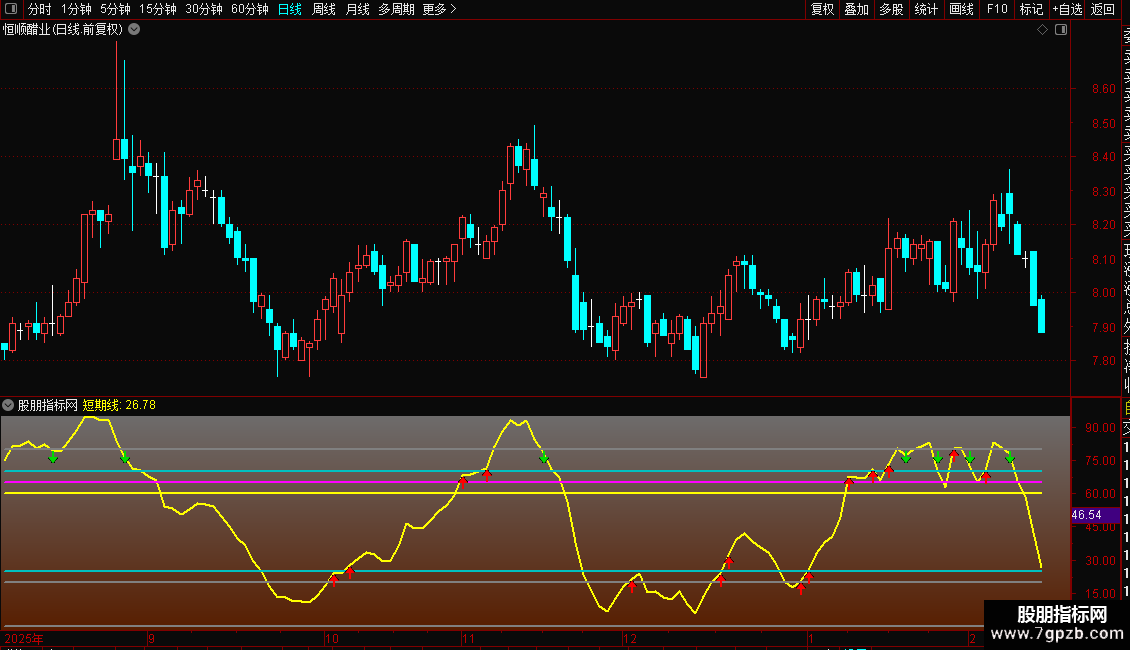
Task: Click the 股朋指标网 indicator name label
Action: click(x=48, y=405)
